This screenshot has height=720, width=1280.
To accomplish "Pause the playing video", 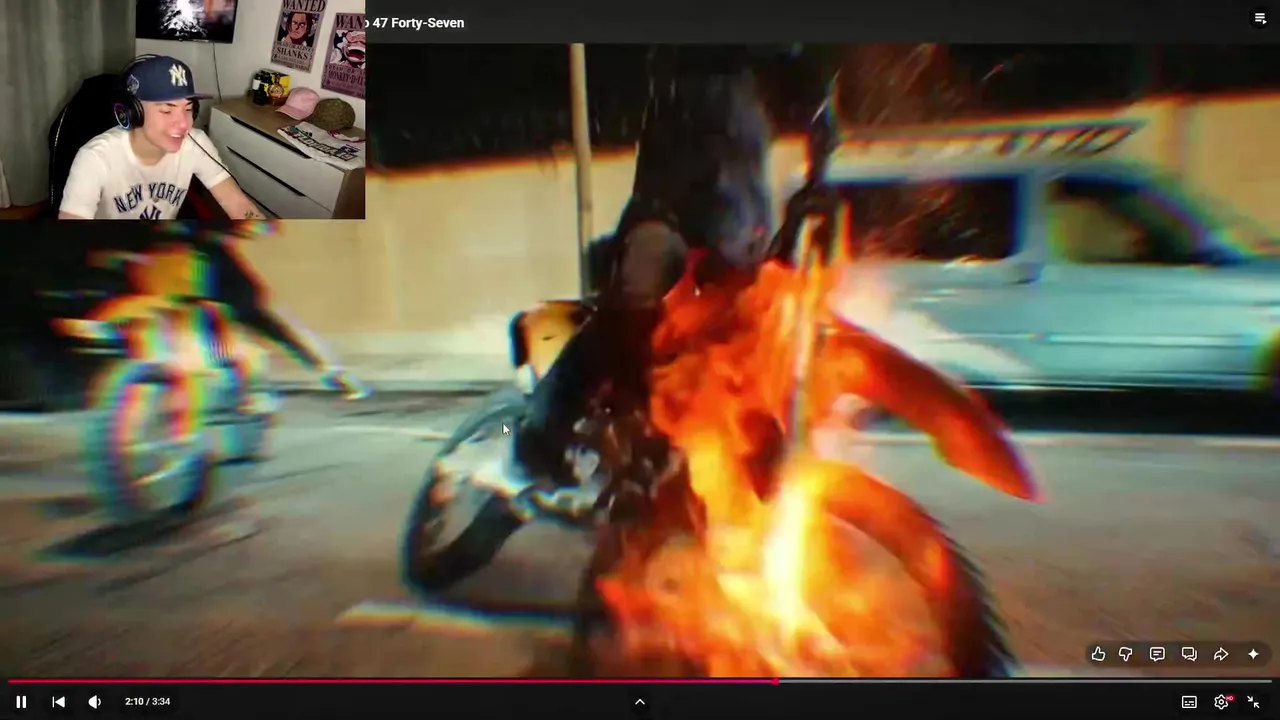I will [21, 702].
